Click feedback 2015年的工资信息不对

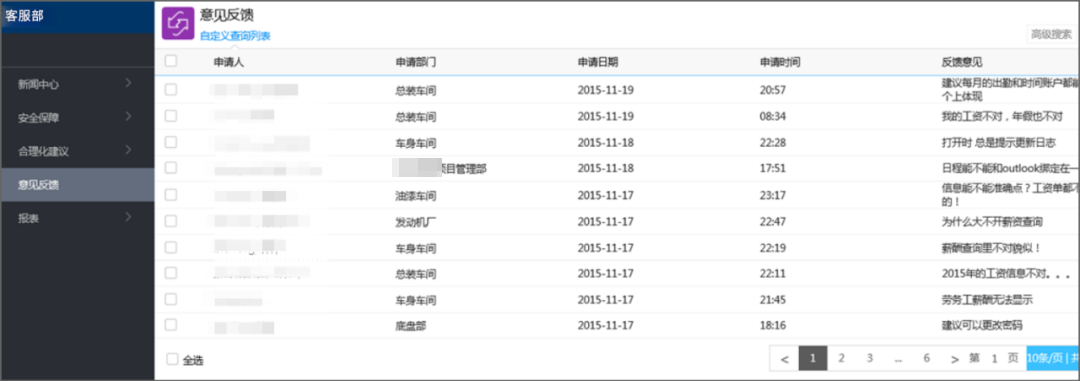click(x=1005, y=274)
